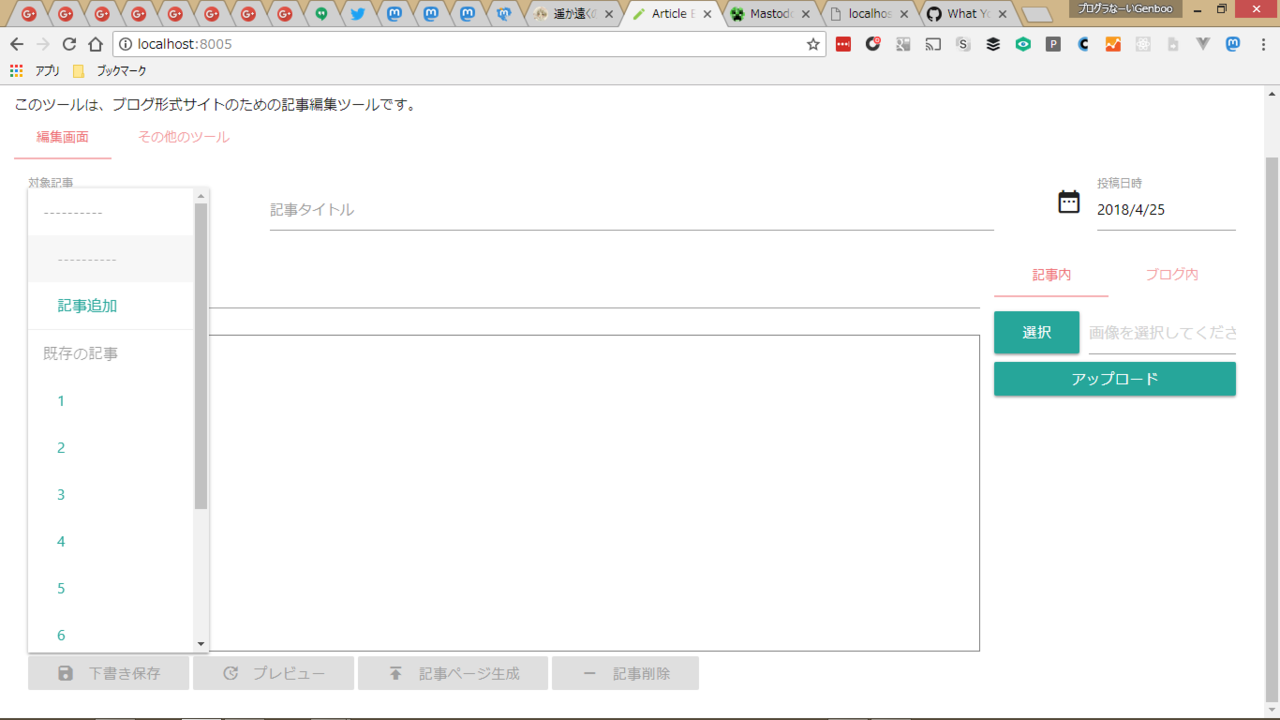The image size is (1280, 720).
Task: Click the プログラなーいGenboo profile button
Action: tap(1126, 8)
